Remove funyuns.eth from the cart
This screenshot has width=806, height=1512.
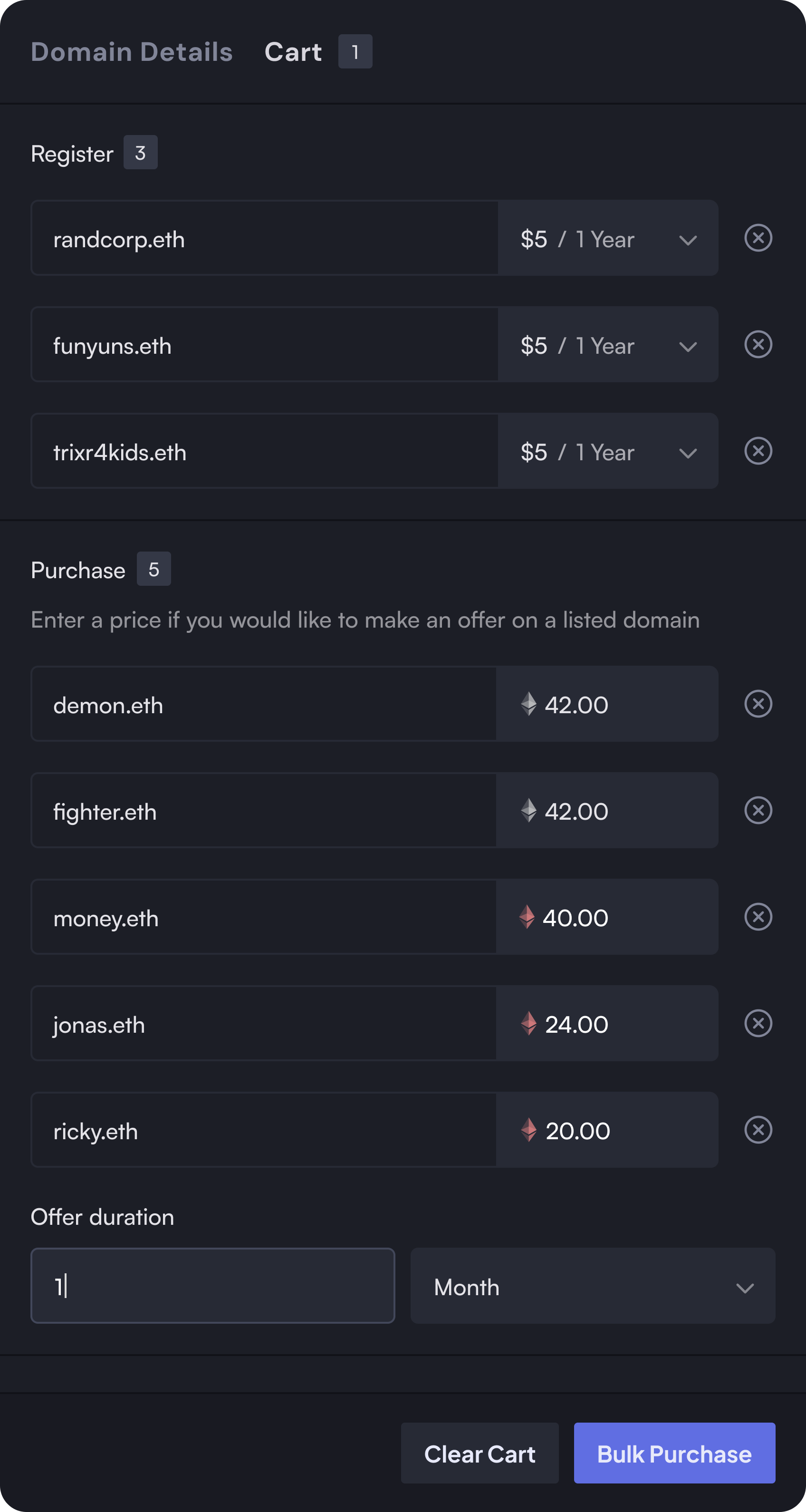tap(758, 345)
